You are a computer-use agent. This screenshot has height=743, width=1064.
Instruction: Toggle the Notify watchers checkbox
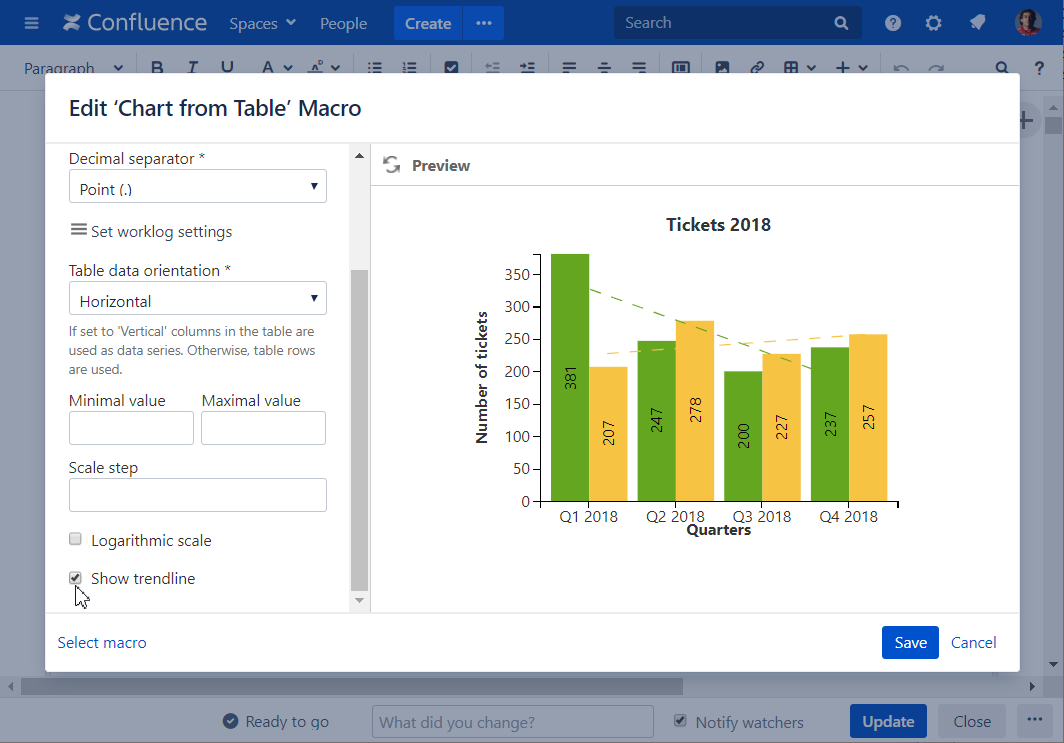tap(681, 721)
